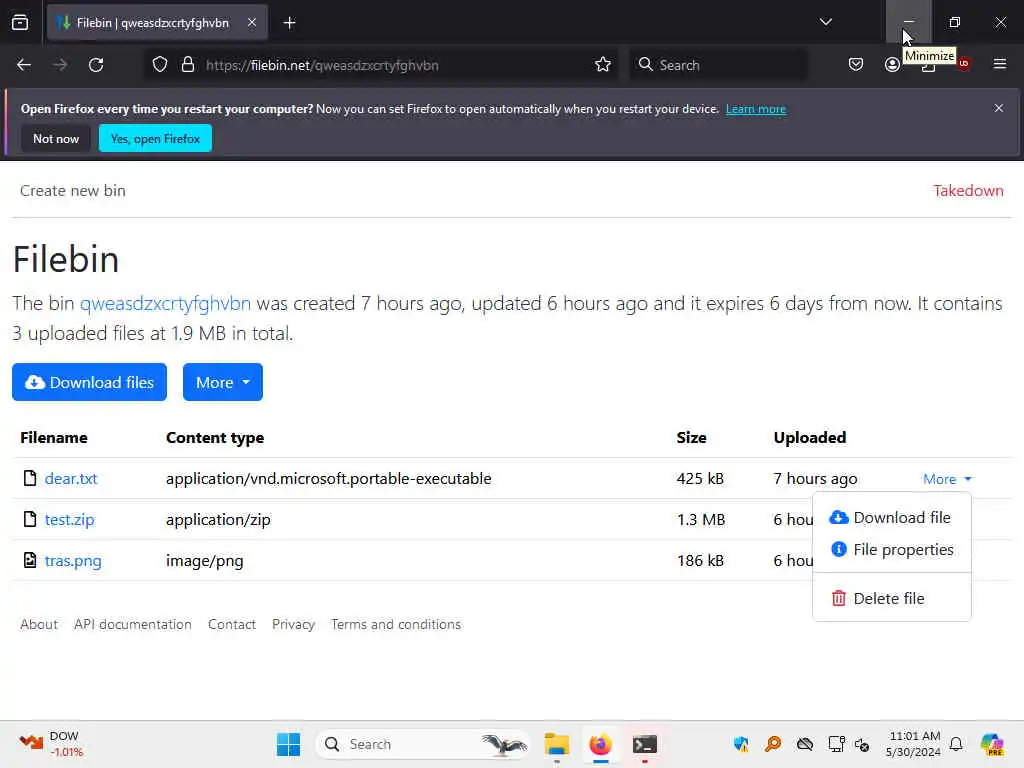Viewport: 1024px width, 768px height.
Task: Open the network display tray icon
Action: tap(837, 744)
